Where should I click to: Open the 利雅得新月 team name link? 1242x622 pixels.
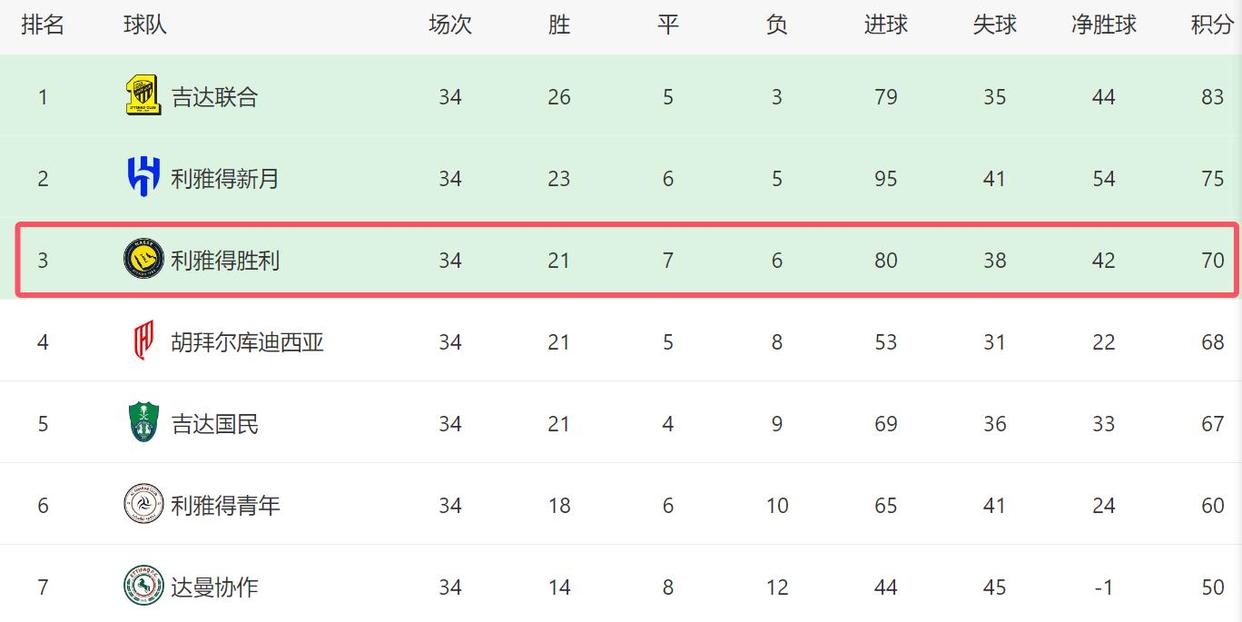pyautogui.click(x=226, y=179)
